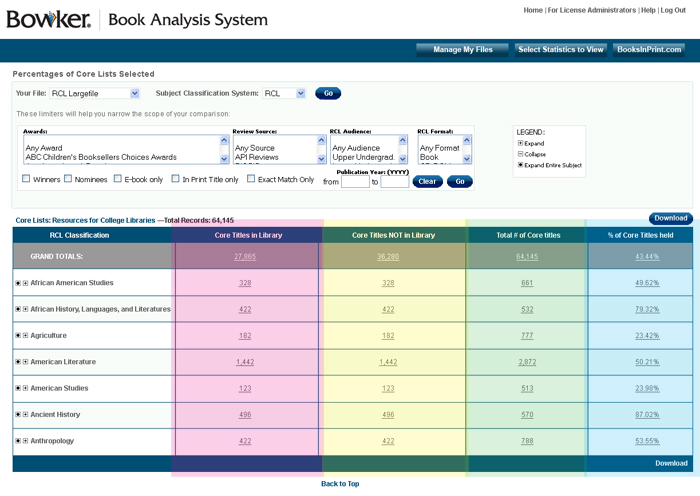Click Go next to Subject Classification System
Screen dimensions: 700x496
(328, 93)
